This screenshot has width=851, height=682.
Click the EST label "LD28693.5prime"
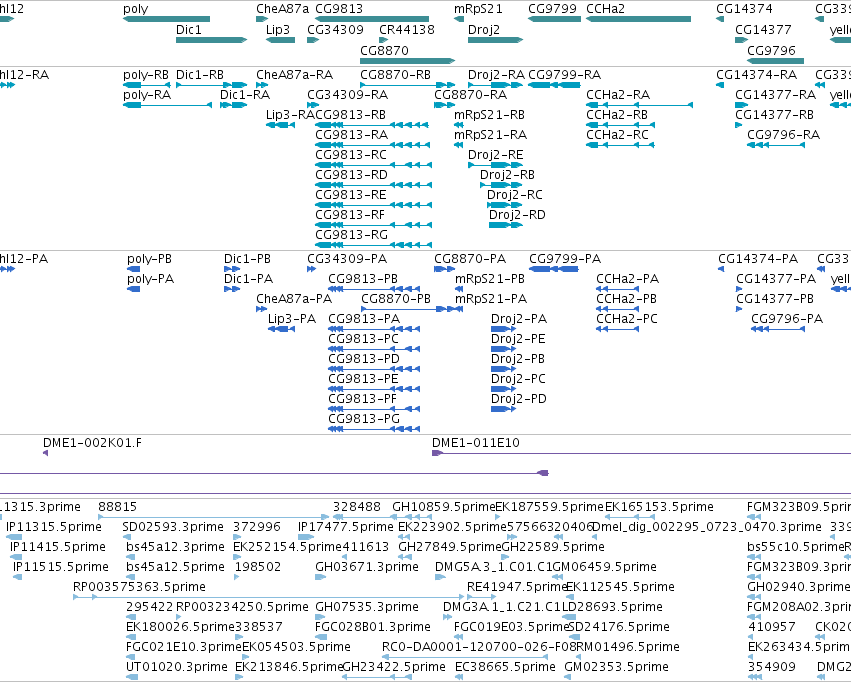coord(612,607)
